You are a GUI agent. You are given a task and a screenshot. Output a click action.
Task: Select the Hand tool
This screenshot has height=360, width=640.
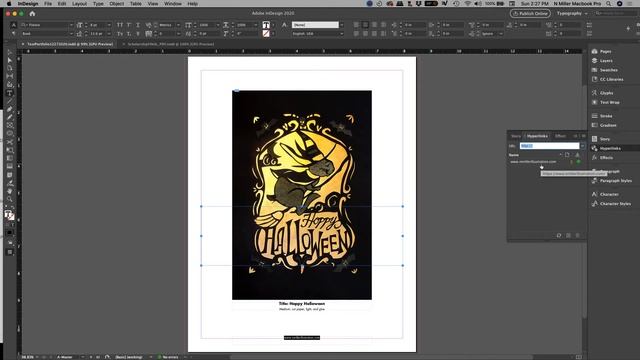9,191
